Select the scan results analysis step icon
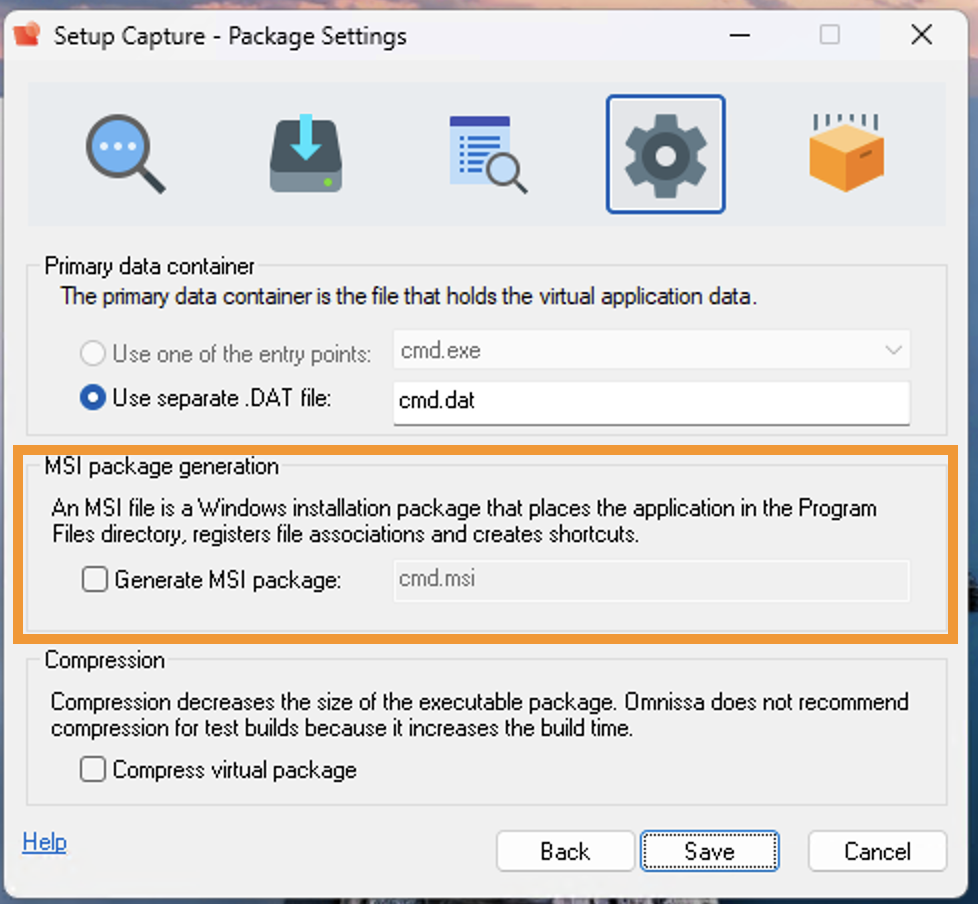This screenshot has width=978, height=904. point(486,152)
